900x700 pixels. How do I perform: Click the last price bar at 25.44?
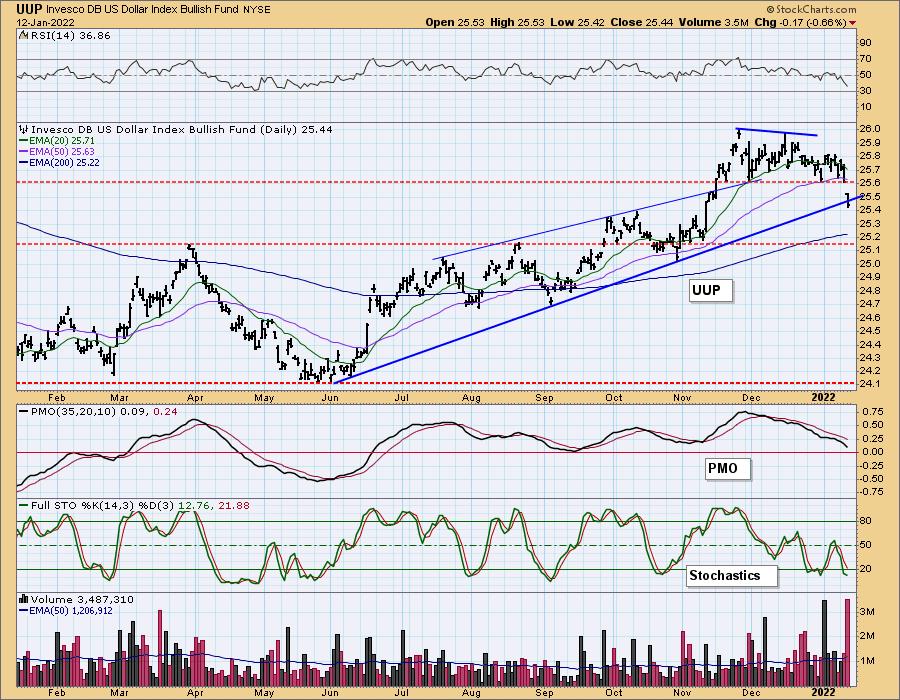point(848,200)
